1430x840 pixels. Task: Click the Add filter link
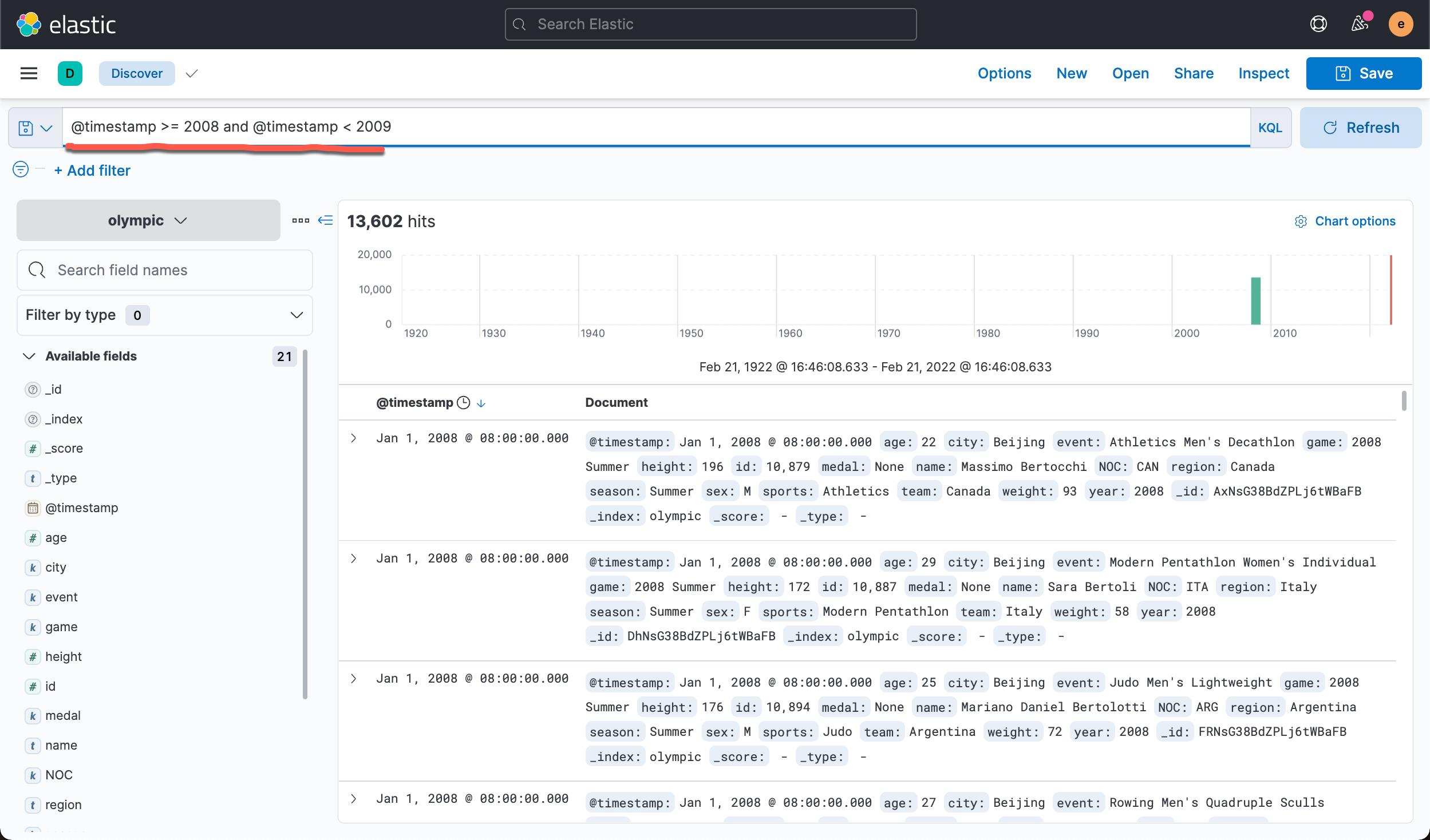[92, 171]
